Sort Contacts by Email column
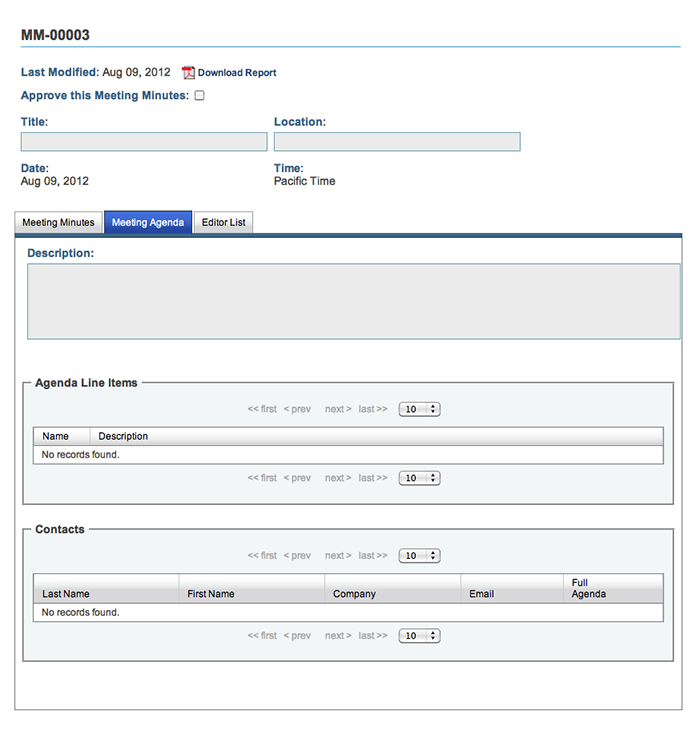Screen dimensions: 700x735 pos(512,589)
